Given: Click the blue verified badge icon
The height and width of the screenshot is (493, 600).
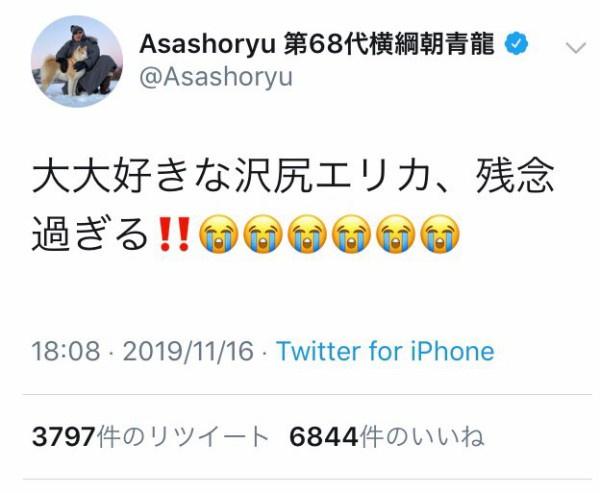Looking at the screenshot, I should (x=516, y=43).
